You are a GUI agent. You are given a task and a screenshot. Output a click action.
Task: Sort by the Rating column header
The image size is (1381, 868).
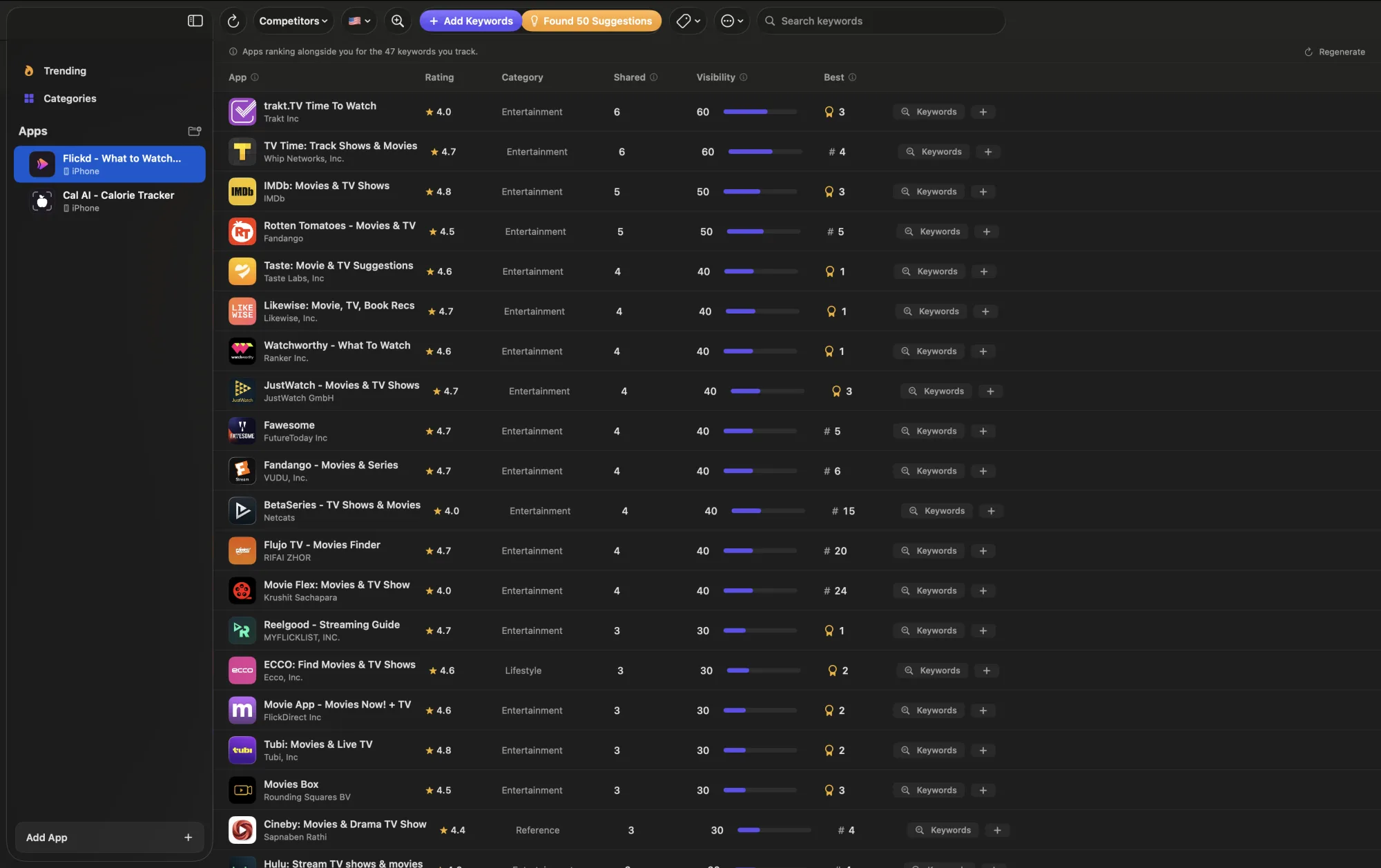point(439,77)
